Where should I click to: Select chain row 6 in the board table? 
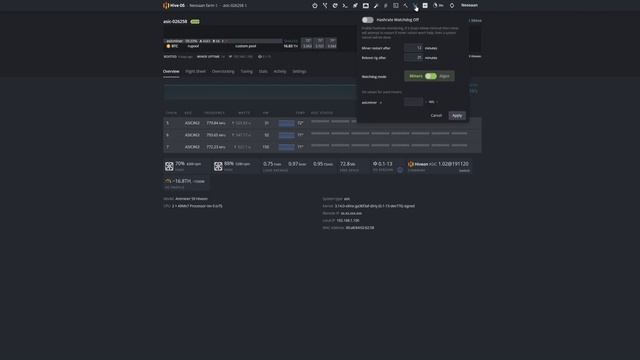tap(322, 135)
